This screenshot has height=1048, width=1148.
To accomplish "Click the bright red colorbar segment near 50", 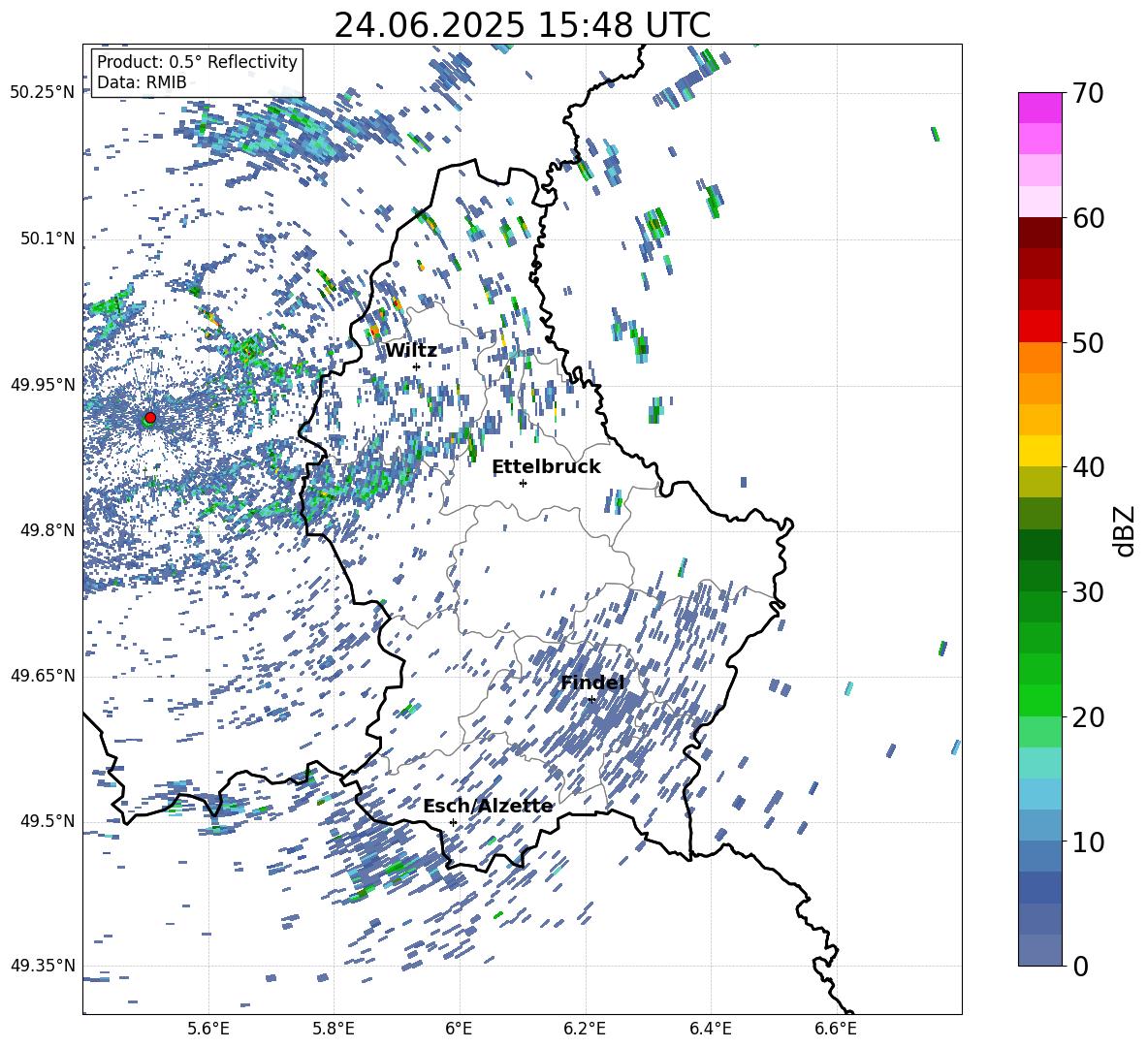I will coord(1040,327).
